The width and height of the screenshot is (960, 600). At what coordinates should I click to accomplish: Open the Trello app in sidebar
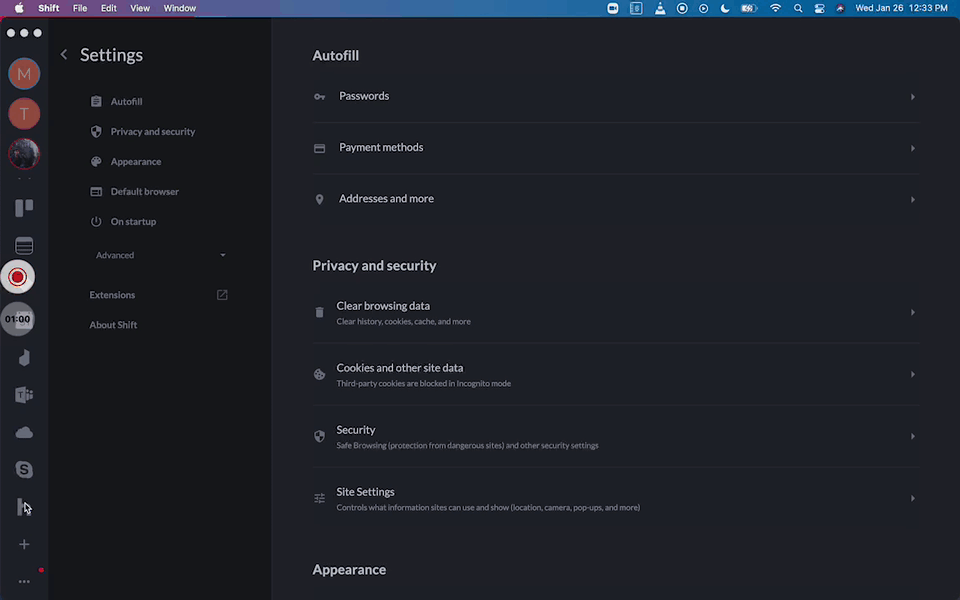tap(24, 208)
